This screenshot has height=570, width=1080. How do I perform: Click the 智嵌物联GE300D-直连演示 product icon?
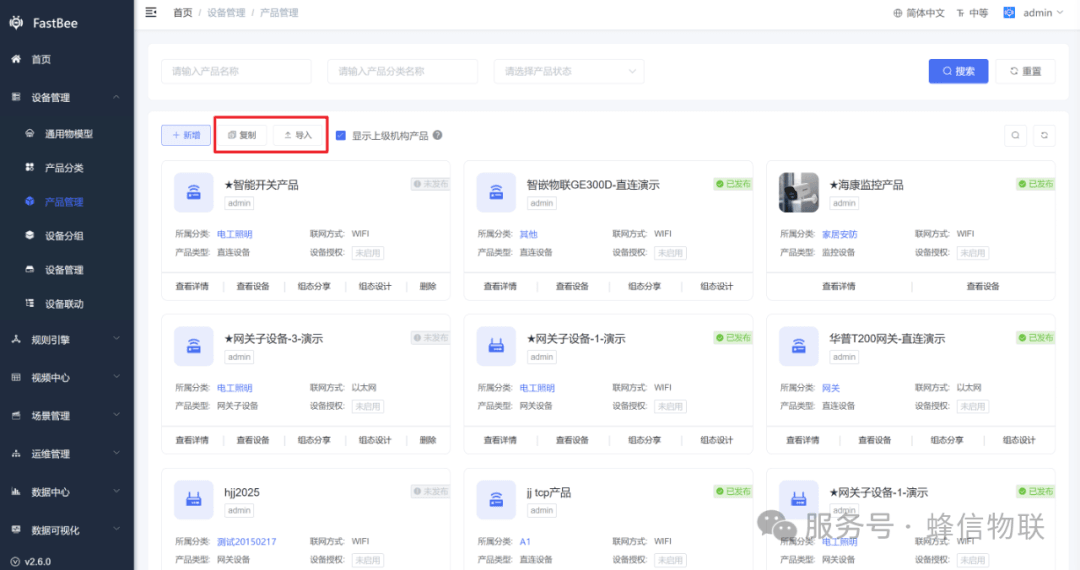coord(496,192)
